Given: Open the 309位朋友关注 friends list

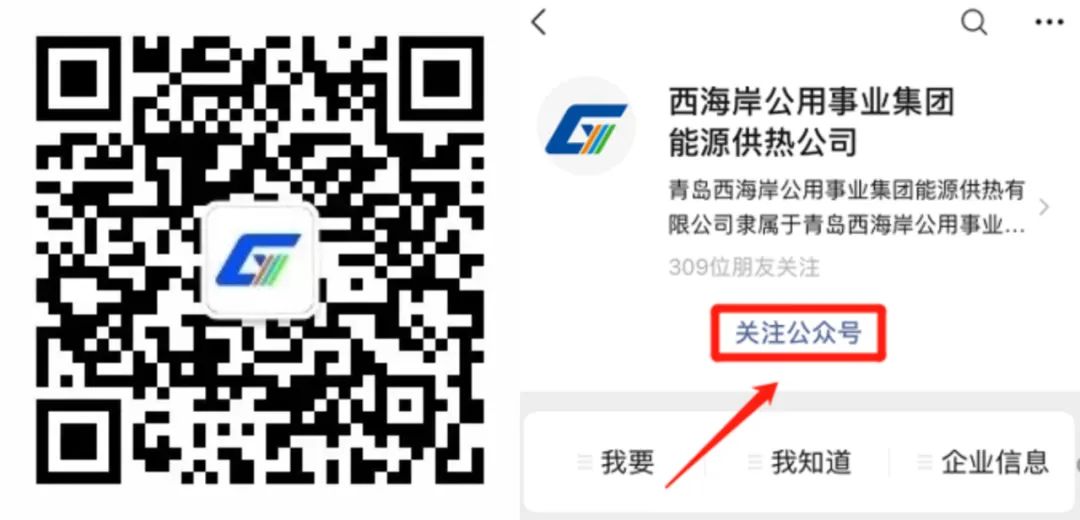Looking at the screenshot, I should pyautogui.click(x=744, y=267).
